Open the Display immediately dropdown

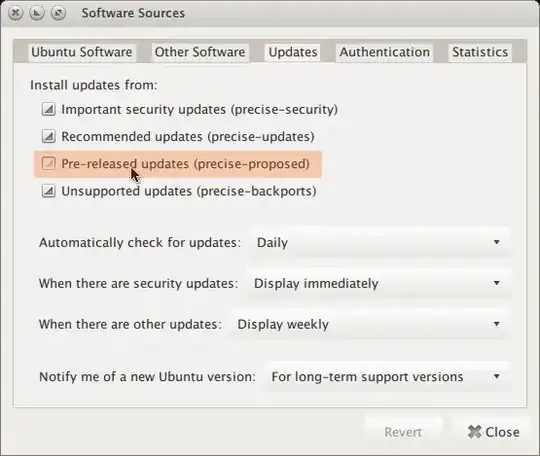[x=377, y=283]
